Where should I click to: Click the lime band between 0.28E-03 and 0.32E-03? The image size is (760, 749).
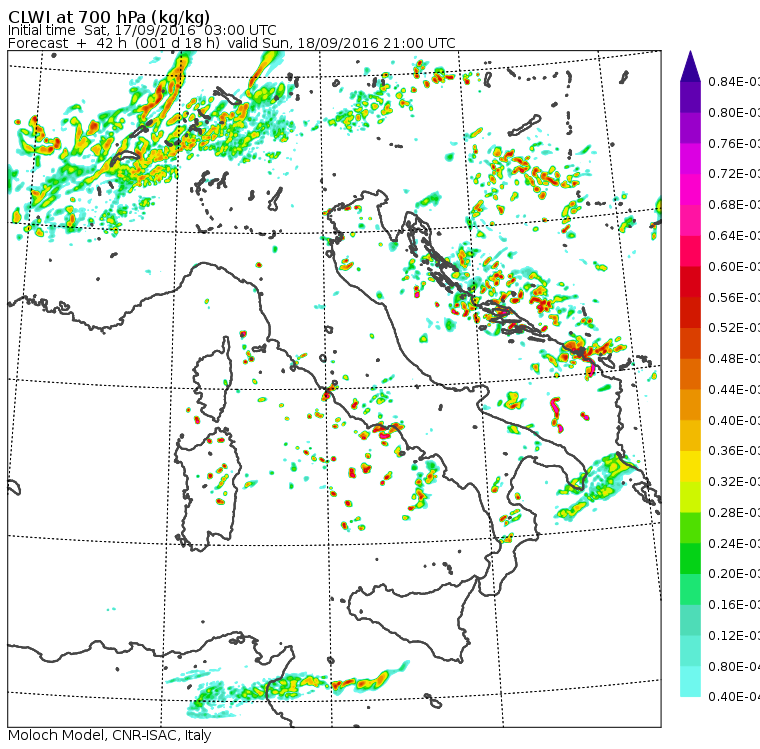coord(691,497)
